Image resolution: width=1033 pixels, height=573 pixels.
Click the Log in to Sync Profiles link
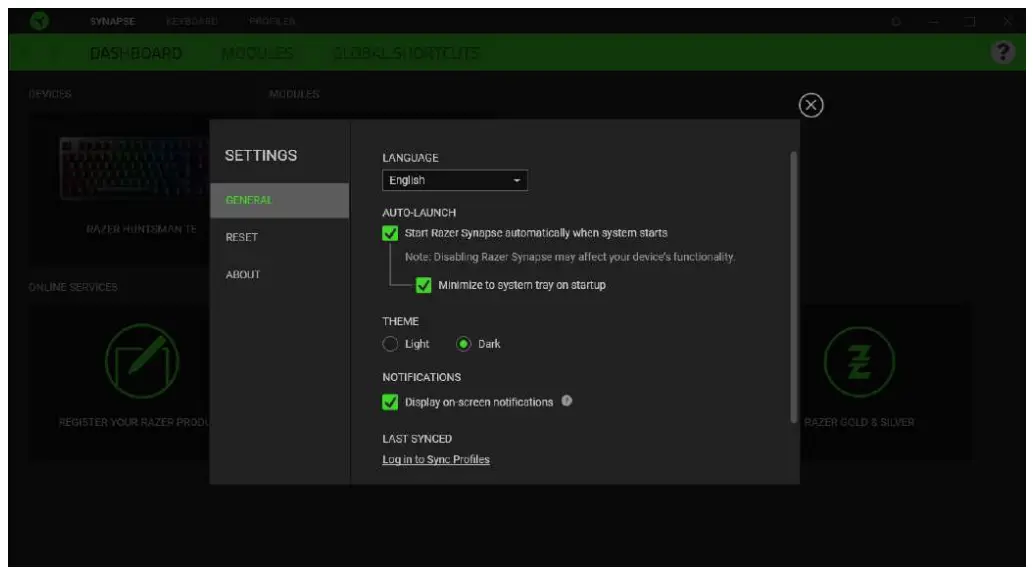click(x=436, y=460)
